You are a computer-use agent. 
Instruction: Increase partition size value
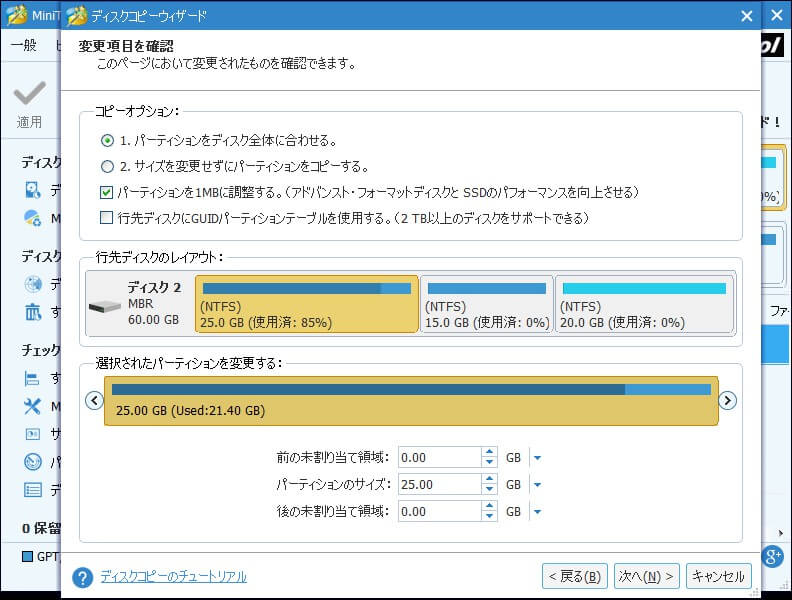(x=489, y=479)
